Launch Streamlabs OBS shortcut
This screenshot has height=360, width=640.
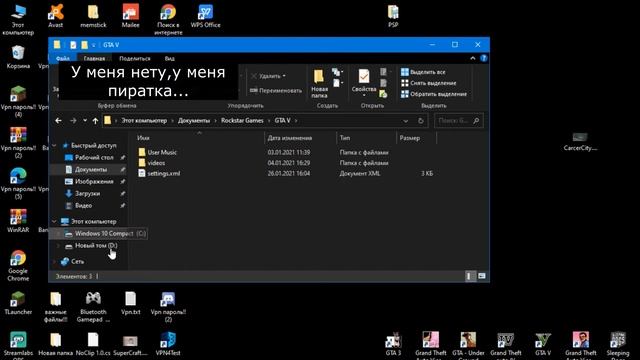tap(18, 345)
